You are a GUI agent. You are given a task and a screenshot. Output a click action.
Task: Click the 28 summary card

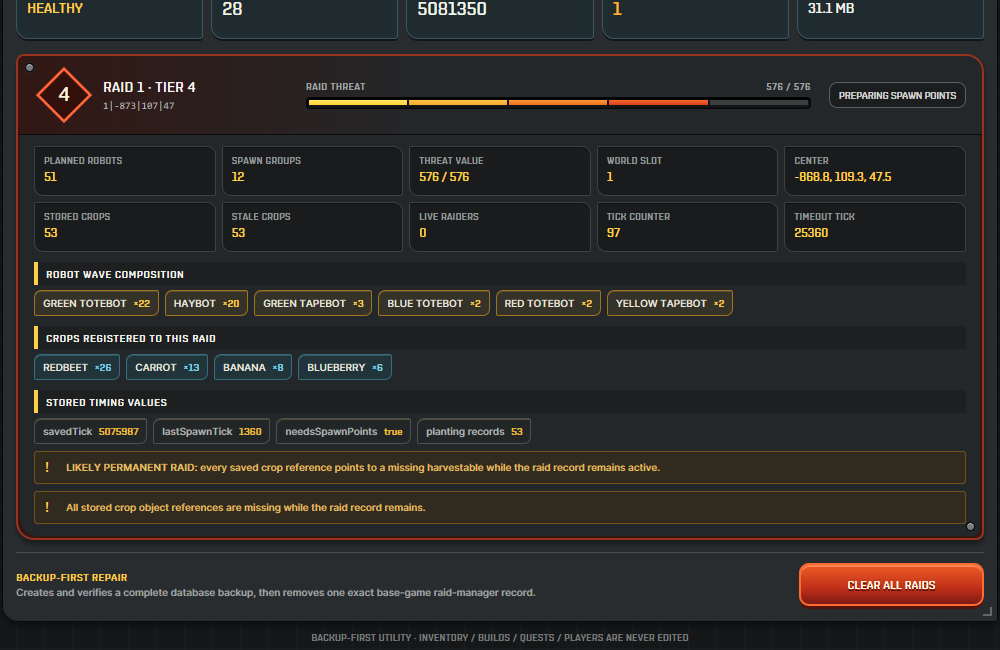pos(305,17)
